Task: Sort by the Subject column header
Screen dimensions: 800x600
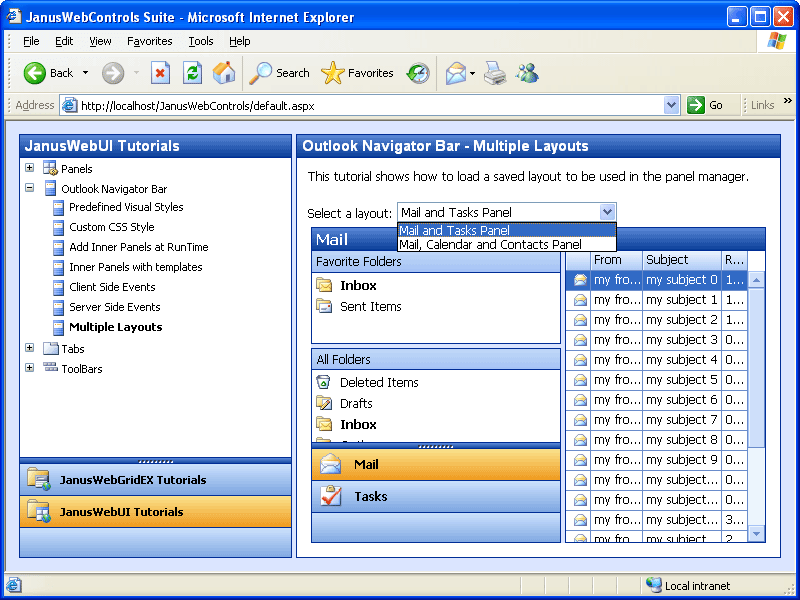Action: click(x=682, y=260)
